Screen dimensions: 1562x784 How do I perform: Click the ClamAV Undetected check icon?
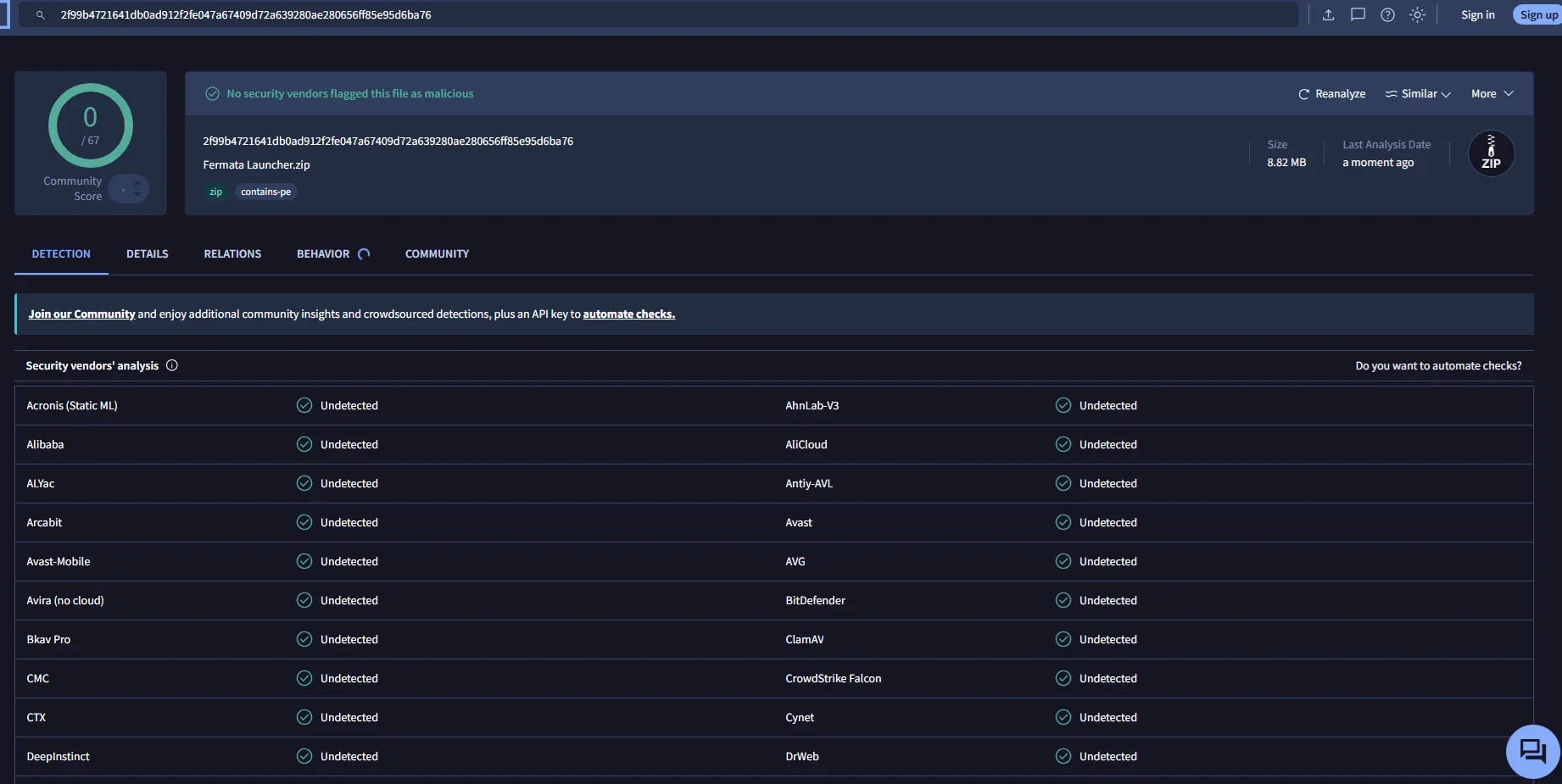click(1063, 639)
